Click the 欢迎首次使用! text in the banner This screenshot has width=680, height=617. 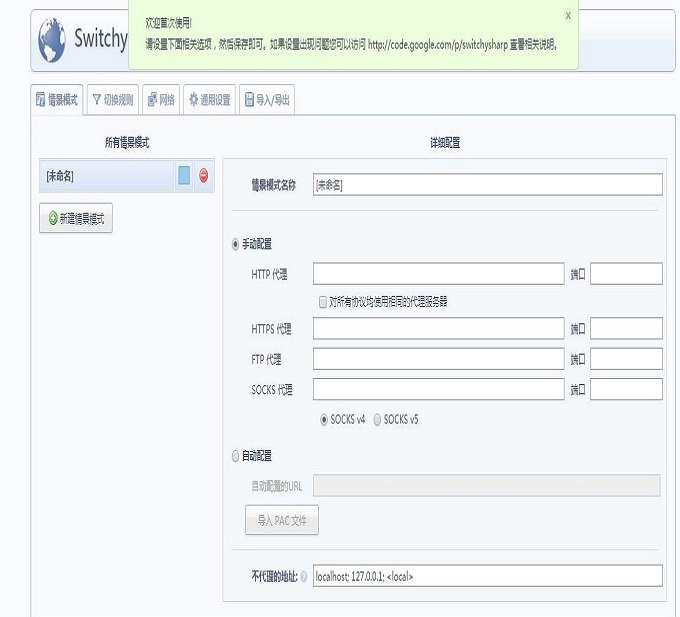tap(168, 23)
